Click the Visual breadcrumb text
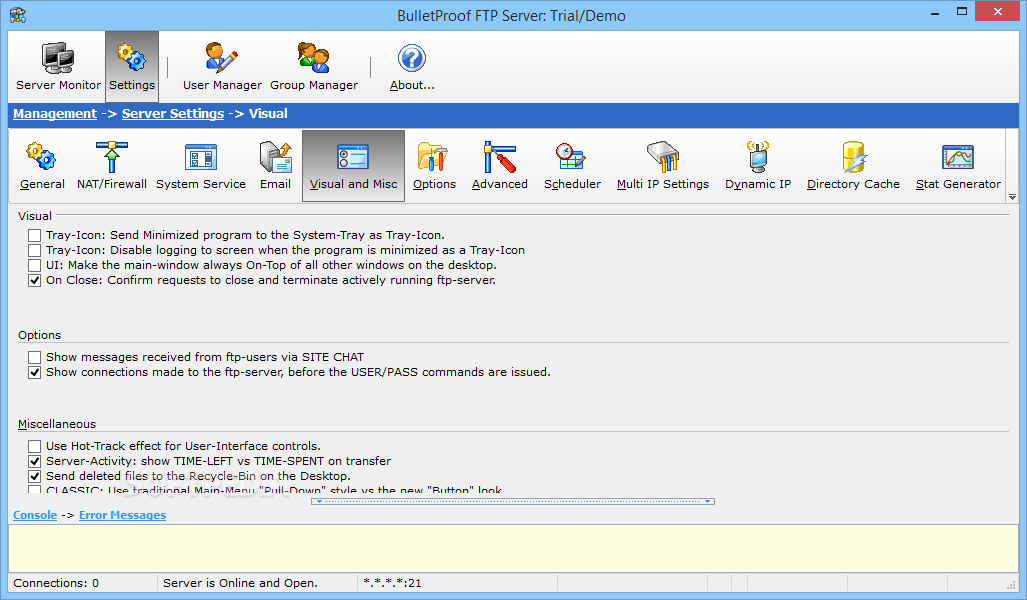 (x=268, y=113)
